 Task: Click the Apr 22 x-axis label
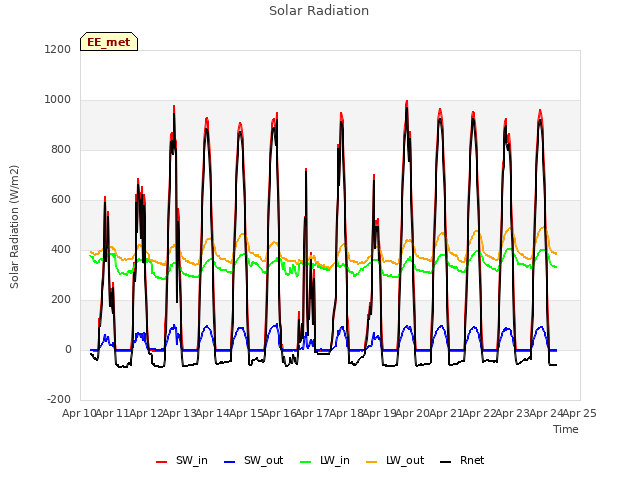479,413
